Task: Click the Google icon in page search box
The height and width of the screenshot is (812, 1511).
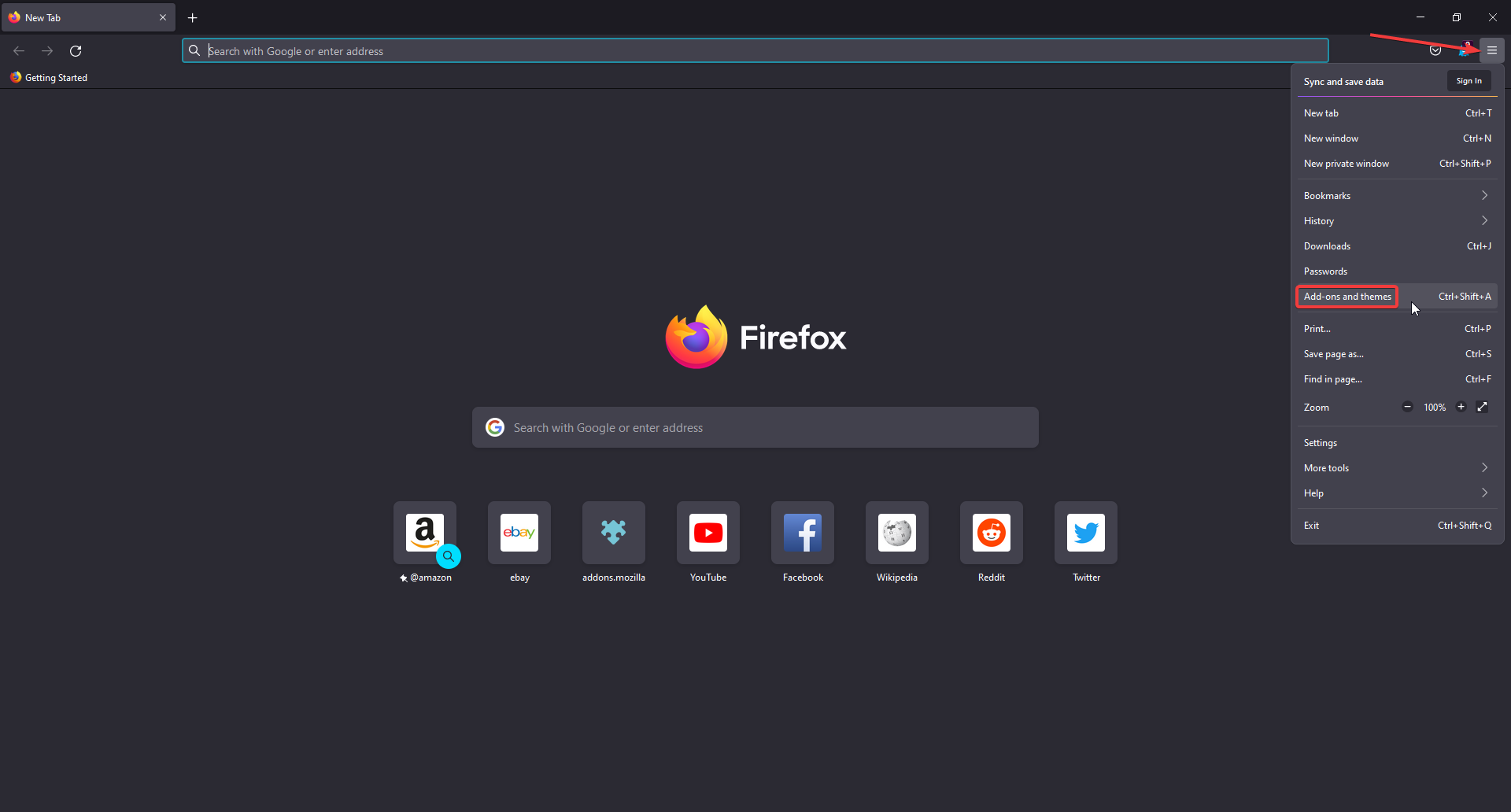Action: 495,427
